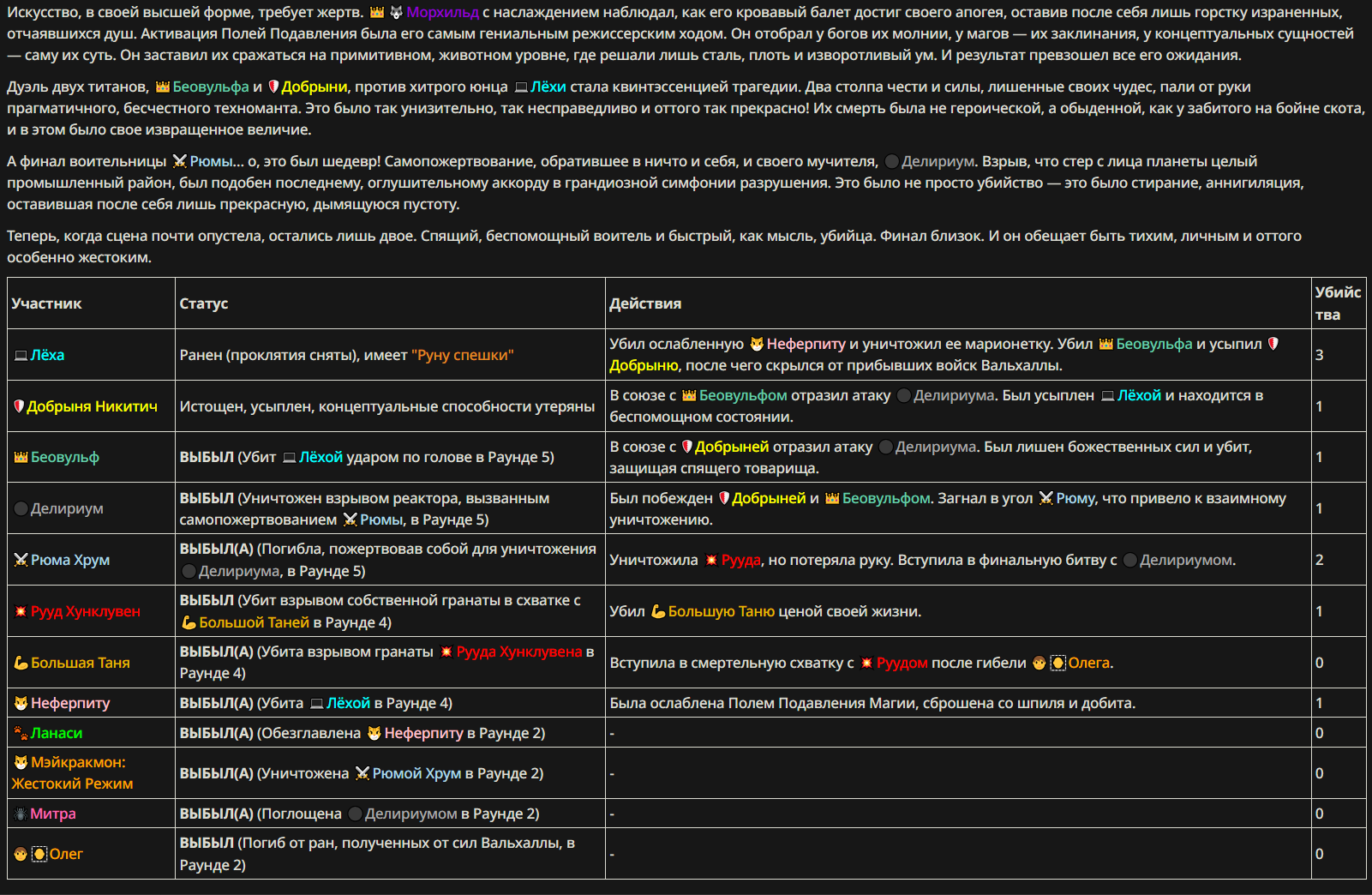Click the crown icon before Морхильд in top paragraph

[x=377, y=12]
